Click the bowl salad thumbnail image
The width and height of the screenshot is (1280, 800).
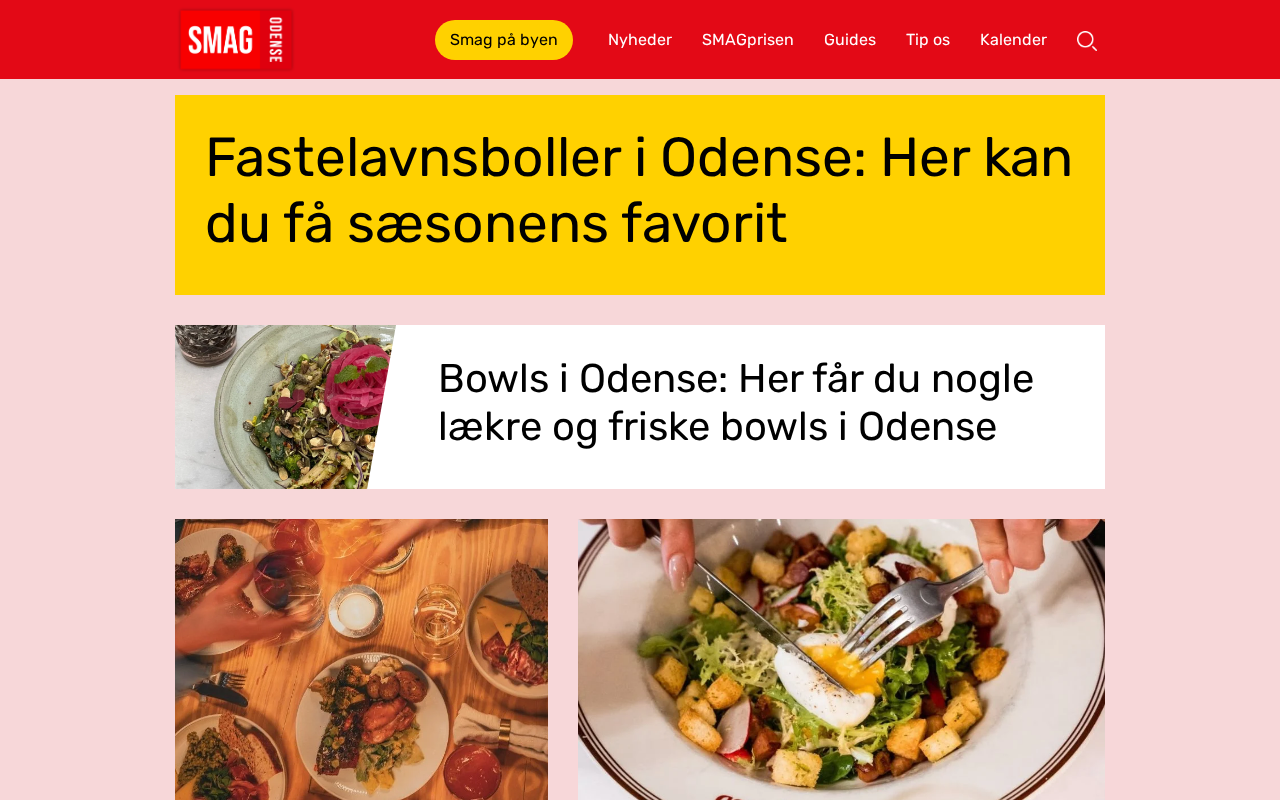(285, 407)
